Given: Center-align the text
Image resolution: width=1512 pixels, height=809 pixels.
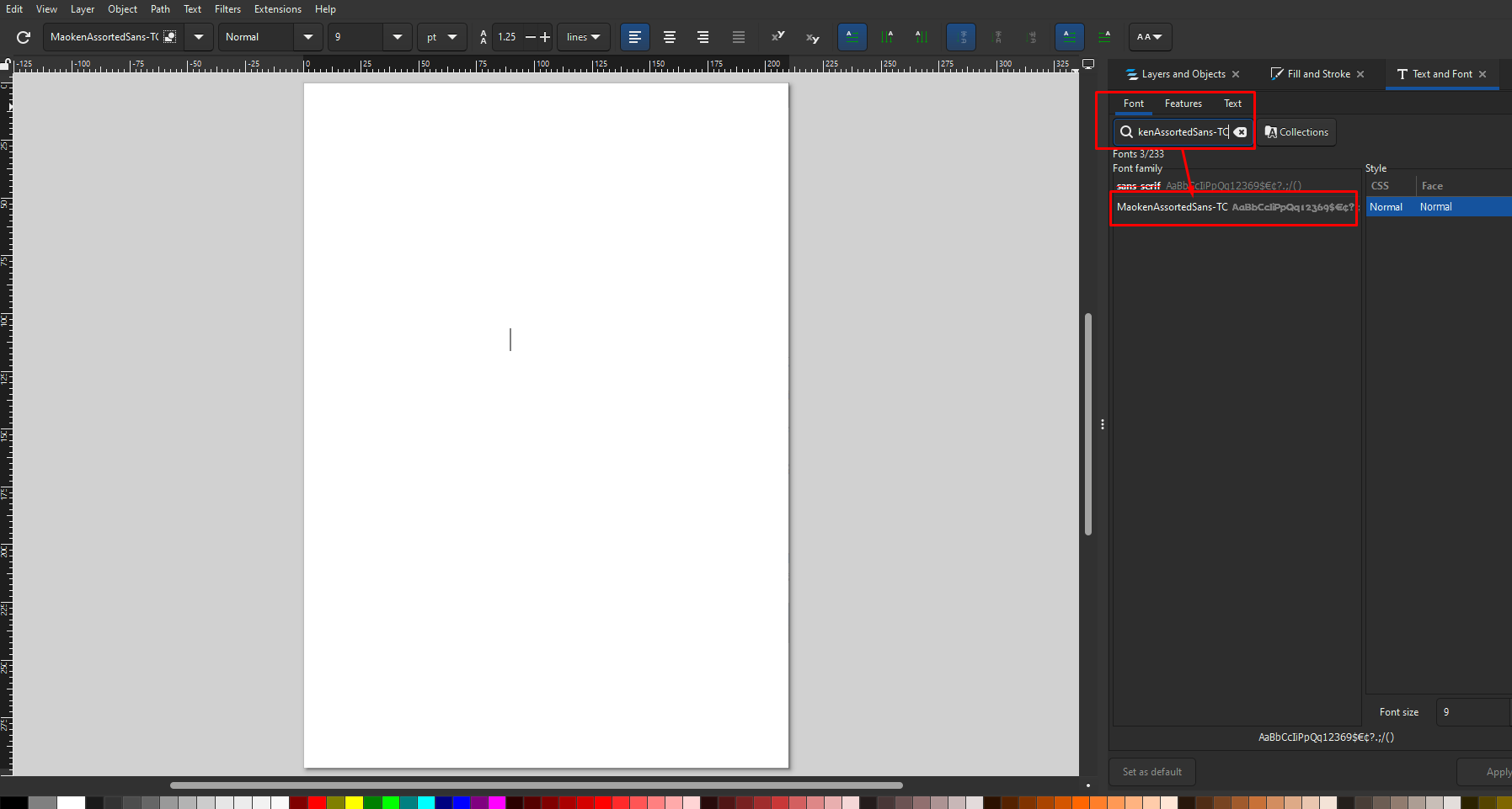Looking at the screenshot, I should pyautogui.click(x=670, y=37).
